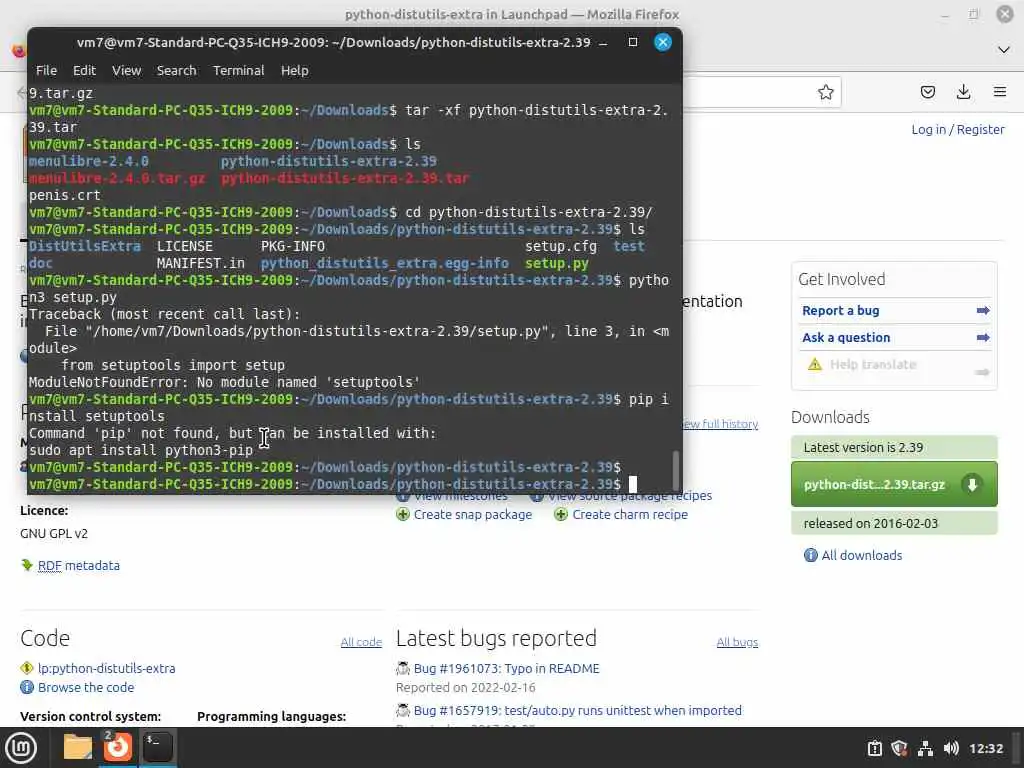Open the shield security tray icon
Viewport: 1024px width, 768px height.
(899, 748)
